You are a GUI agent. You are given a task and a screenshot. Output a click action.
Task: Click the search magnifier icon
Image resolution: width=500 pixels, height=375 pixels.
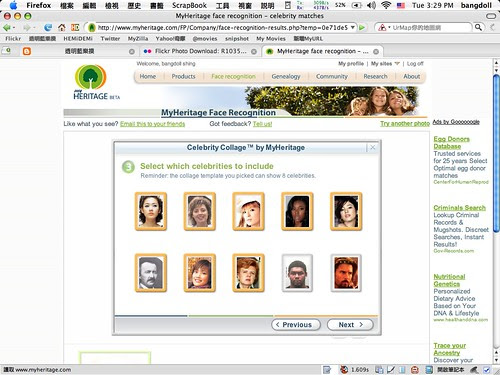coord(478,27)
